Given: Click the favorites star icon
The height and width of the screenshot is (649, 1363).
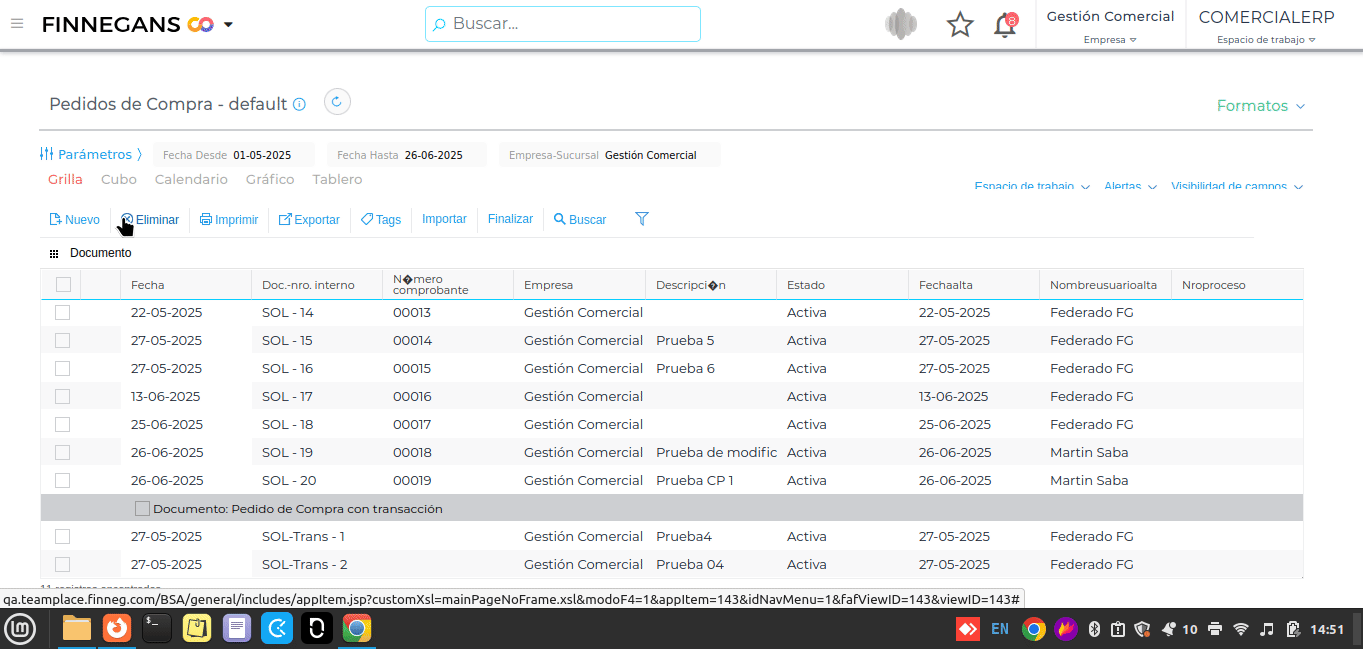Looking at the screenshot, I should tap(960, 25).
